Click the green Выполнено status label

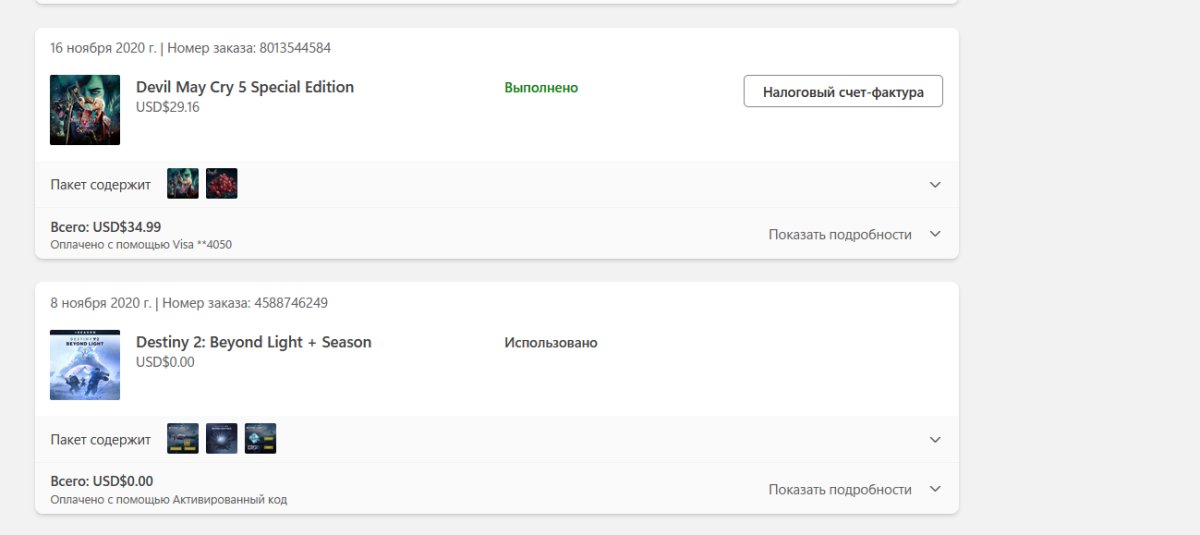pyautogui.click(x=541, y=88)
